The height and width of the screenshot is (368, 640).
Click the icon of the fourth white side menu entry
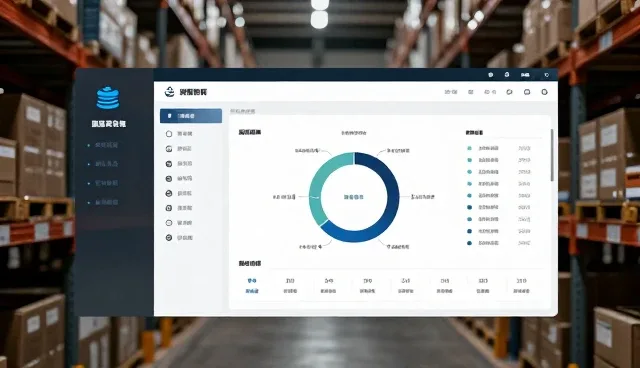pyautogui.click(x=169, y=164)
